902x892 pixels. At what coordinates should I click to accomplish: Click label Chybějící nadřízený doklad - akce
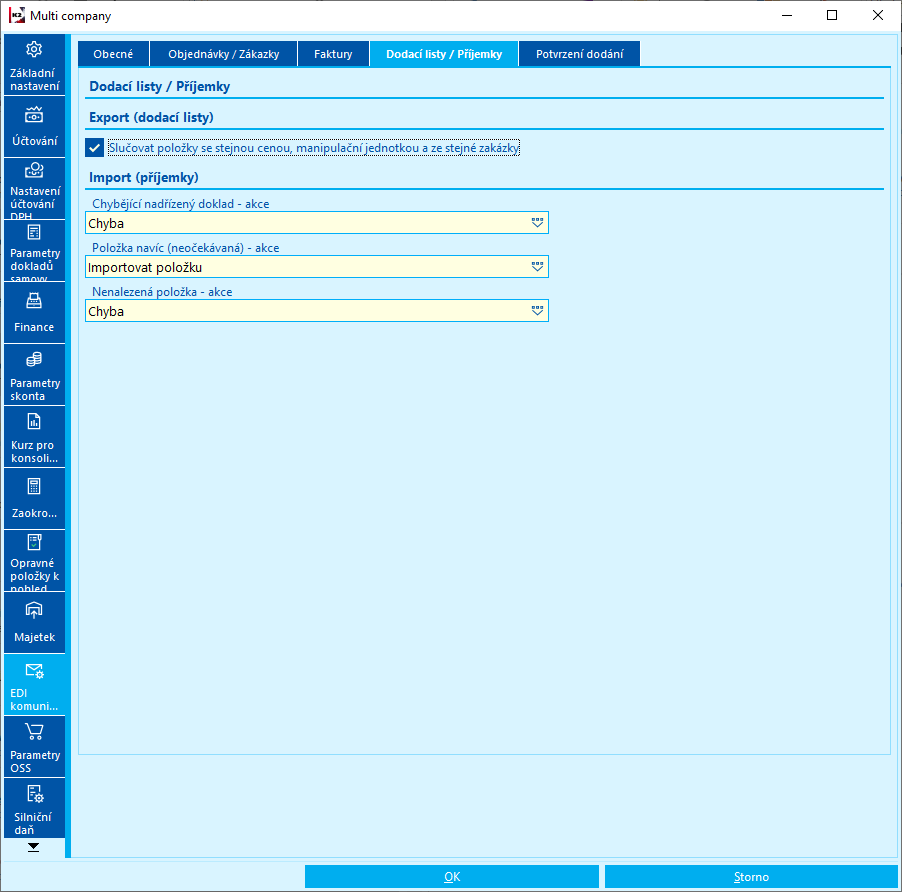181,204
